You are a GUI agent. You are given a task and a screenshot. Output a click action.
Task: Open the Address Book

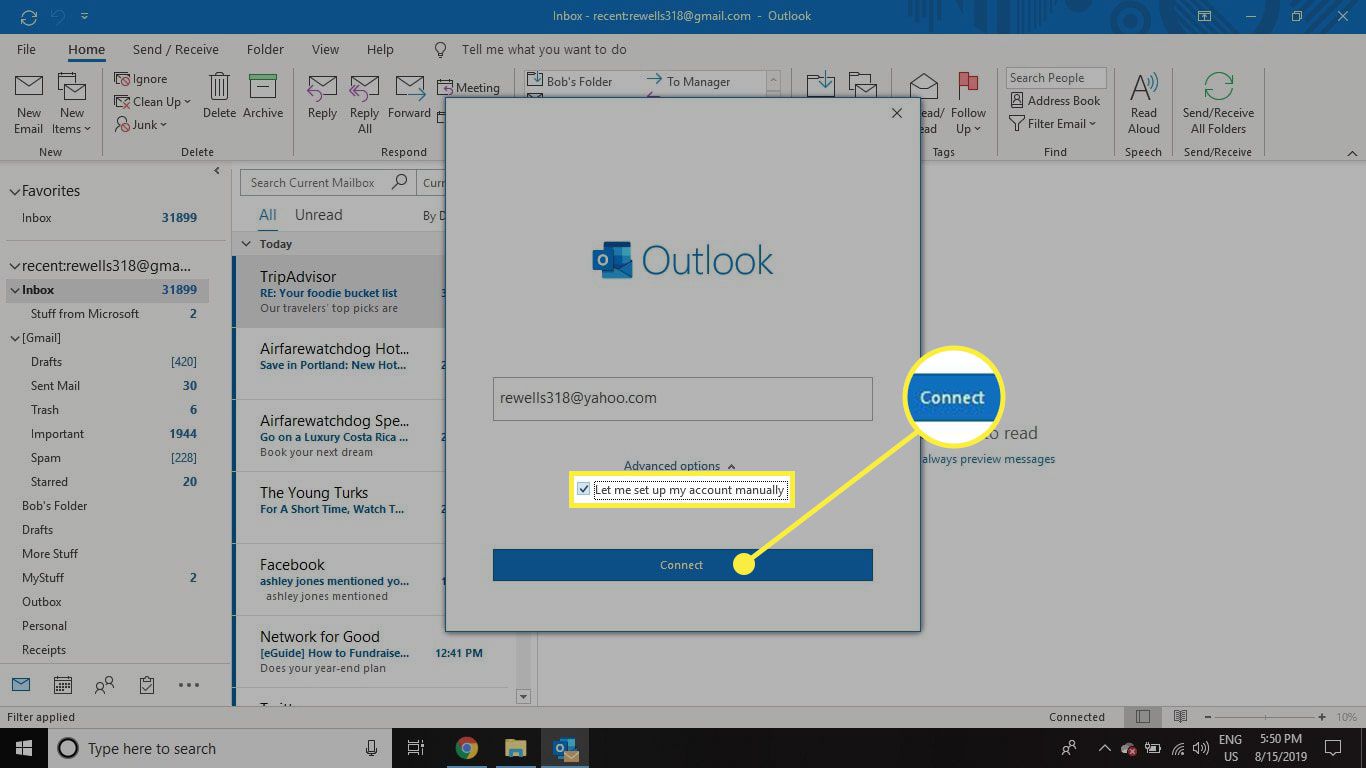[1055, 101]
